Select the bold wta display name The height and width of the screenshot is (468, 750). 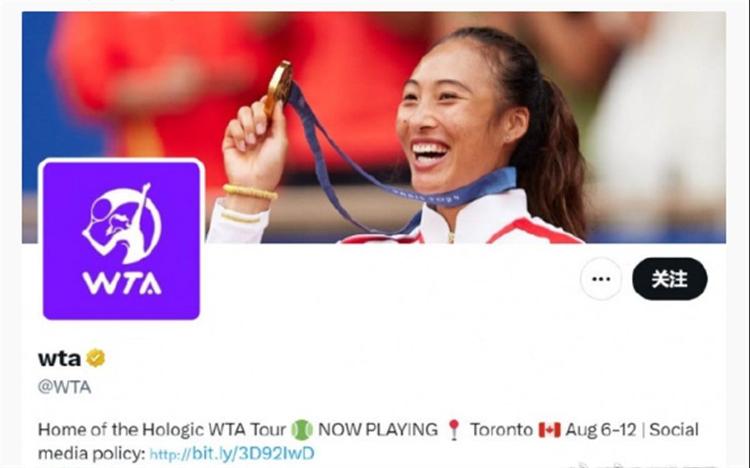click(x=59, y=358)
